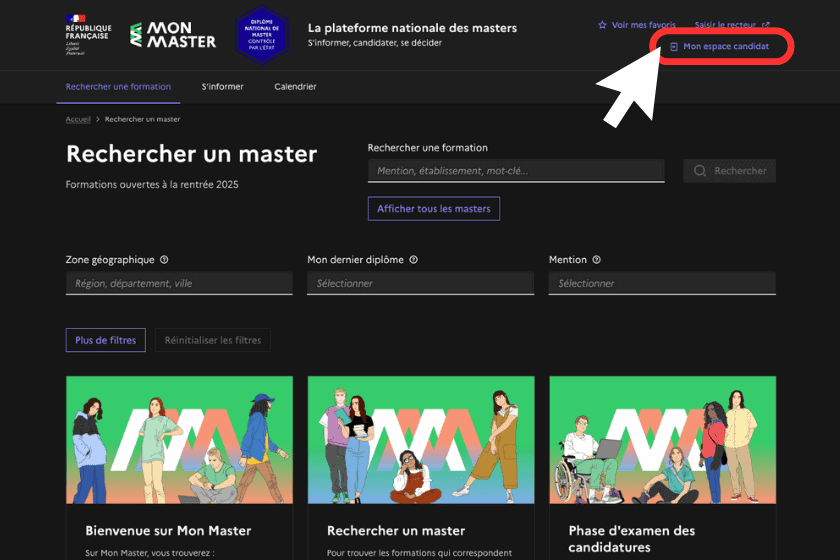Go to Accueil breadcrumb link

(x=78, y=120)
